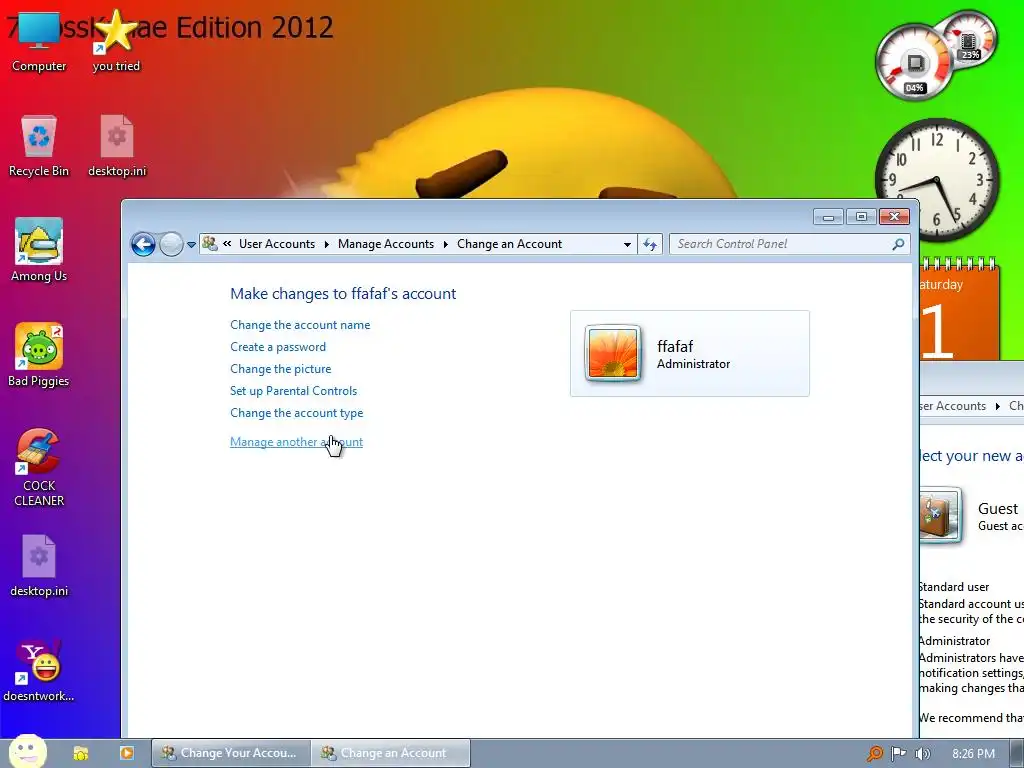Open the pinned folder icon on taskbar
Image resolution: width=1024 pixels, height=768 pixels.
[x=81, y=753]
